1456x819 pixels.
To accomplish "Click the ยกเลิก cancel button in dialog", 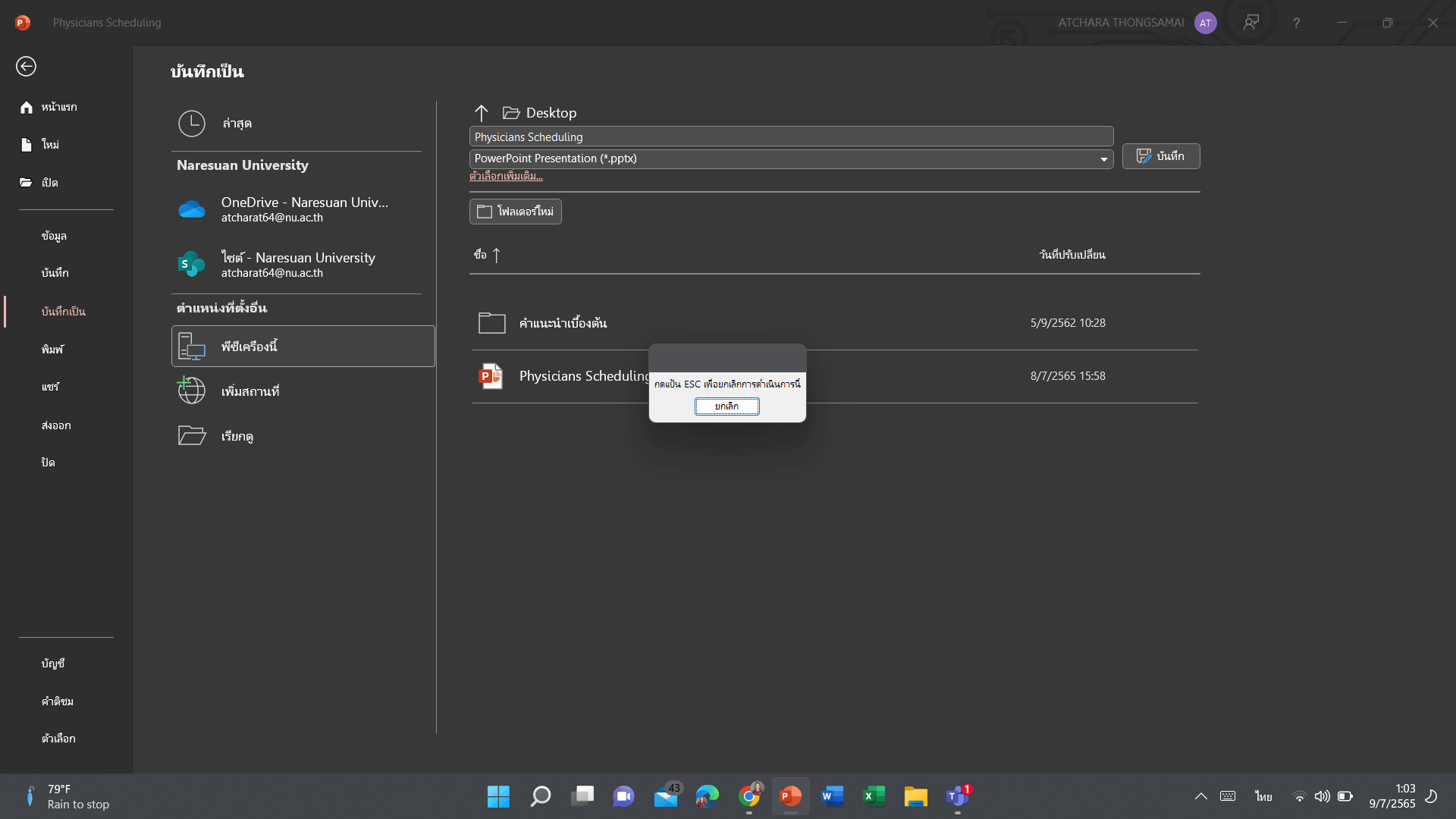I will tap(726, 406).
